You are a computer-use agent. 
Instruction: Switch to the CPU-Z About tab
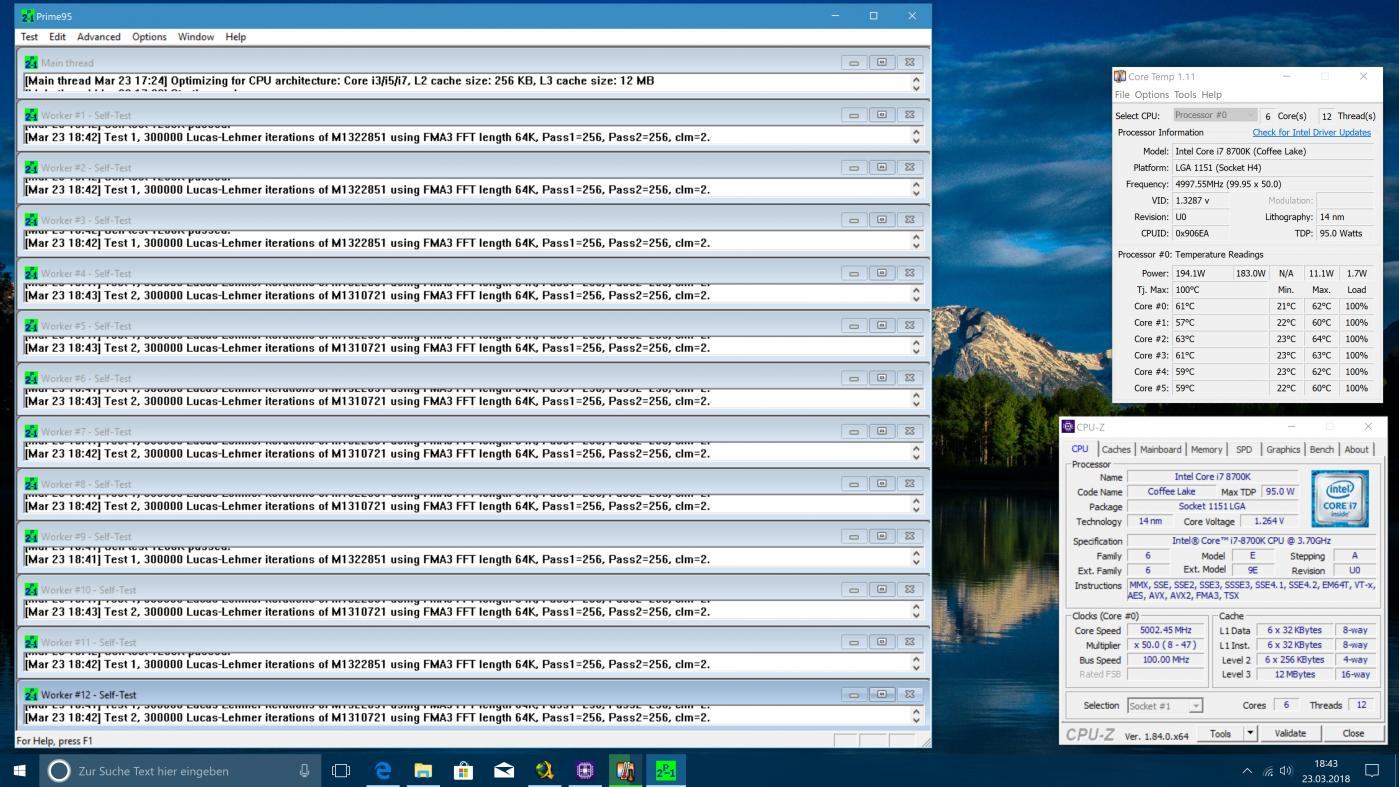(1356, 449)
